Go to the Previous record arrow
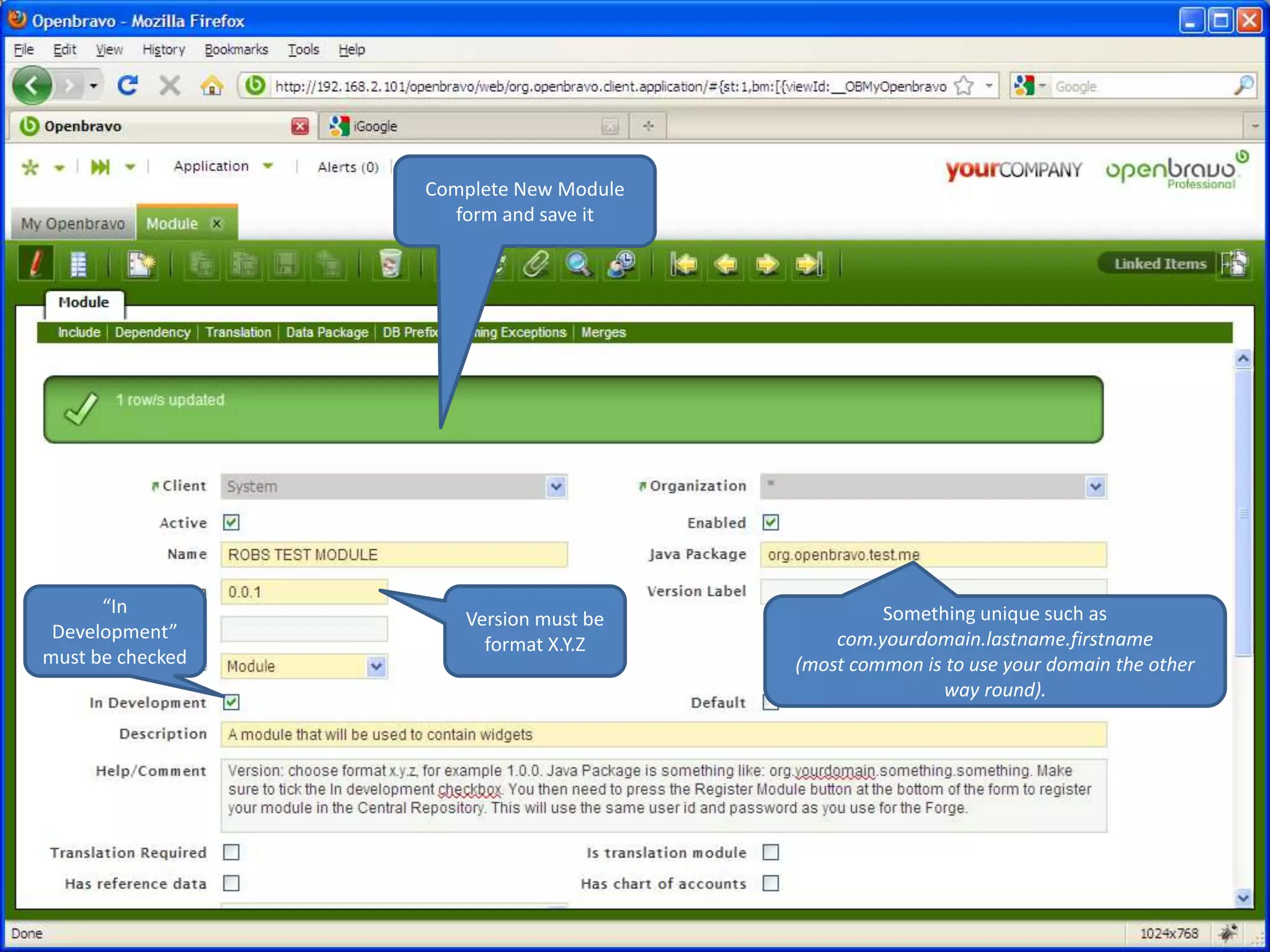Viewport: 1270px width, 952px height. pyautogui.click(x=726, y=265)
